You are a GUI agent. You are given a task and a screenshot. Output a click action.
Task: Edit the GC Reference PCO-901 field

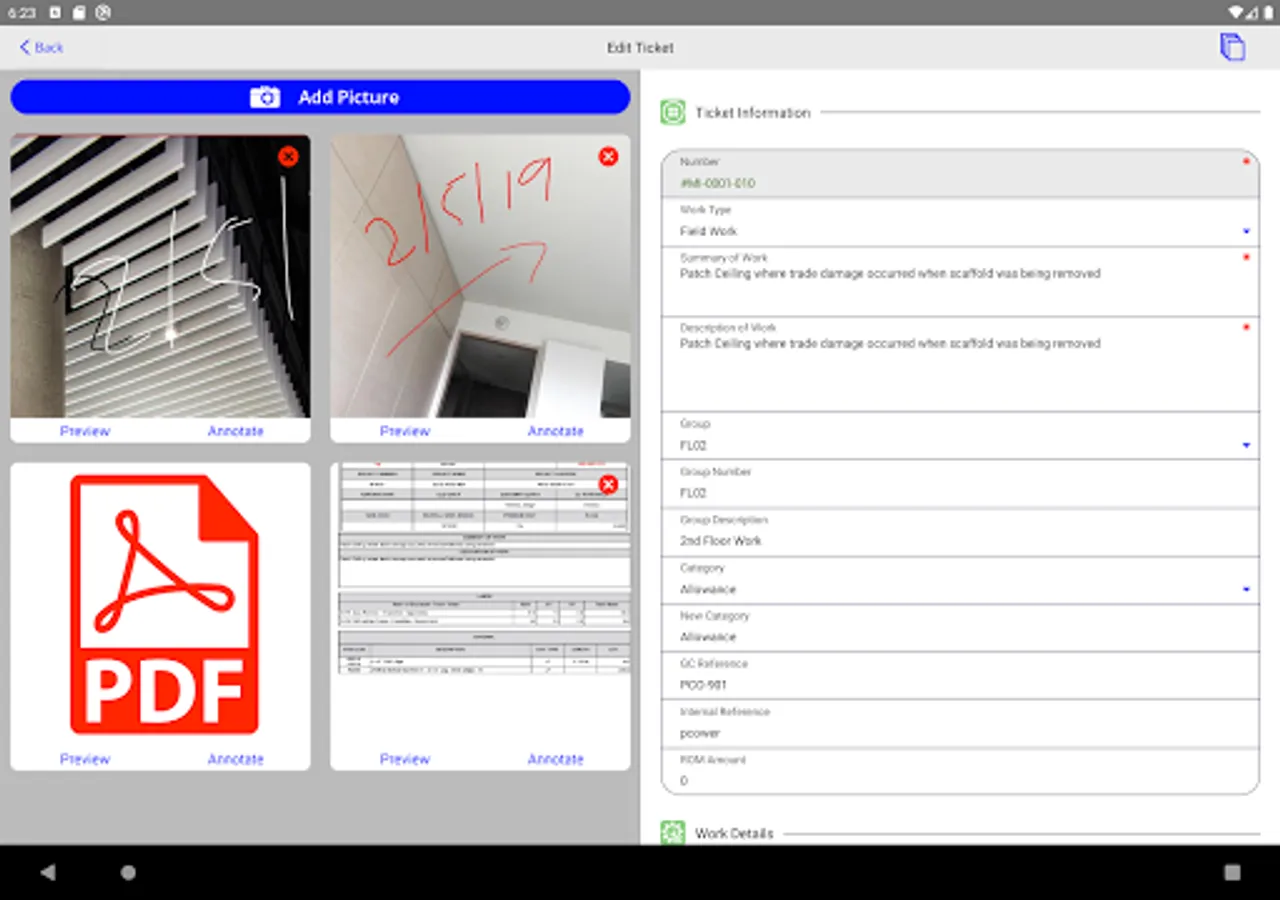(960, 675)
